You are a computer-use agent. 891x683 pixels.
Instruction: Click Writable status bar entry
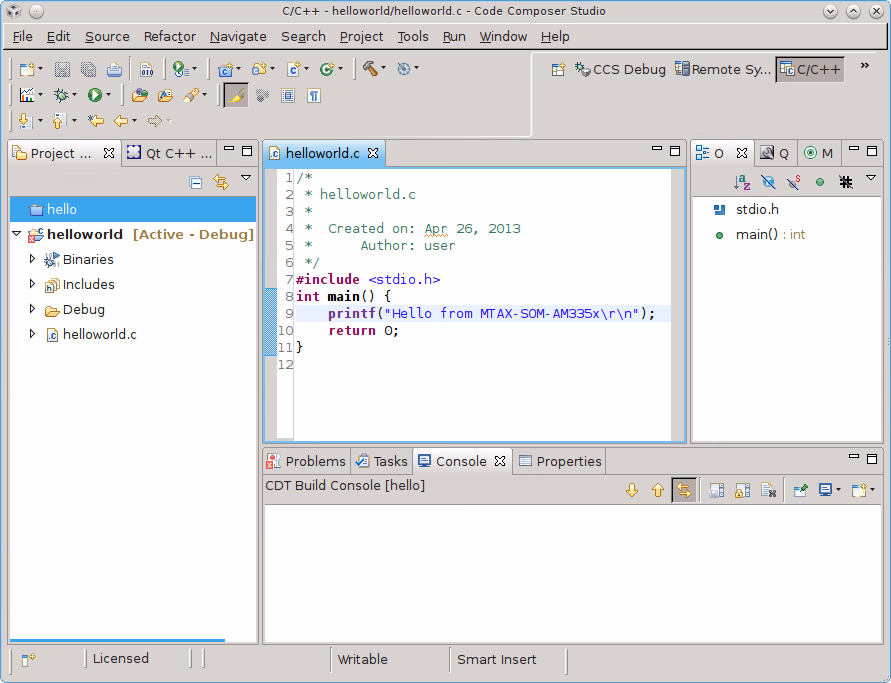363,659
